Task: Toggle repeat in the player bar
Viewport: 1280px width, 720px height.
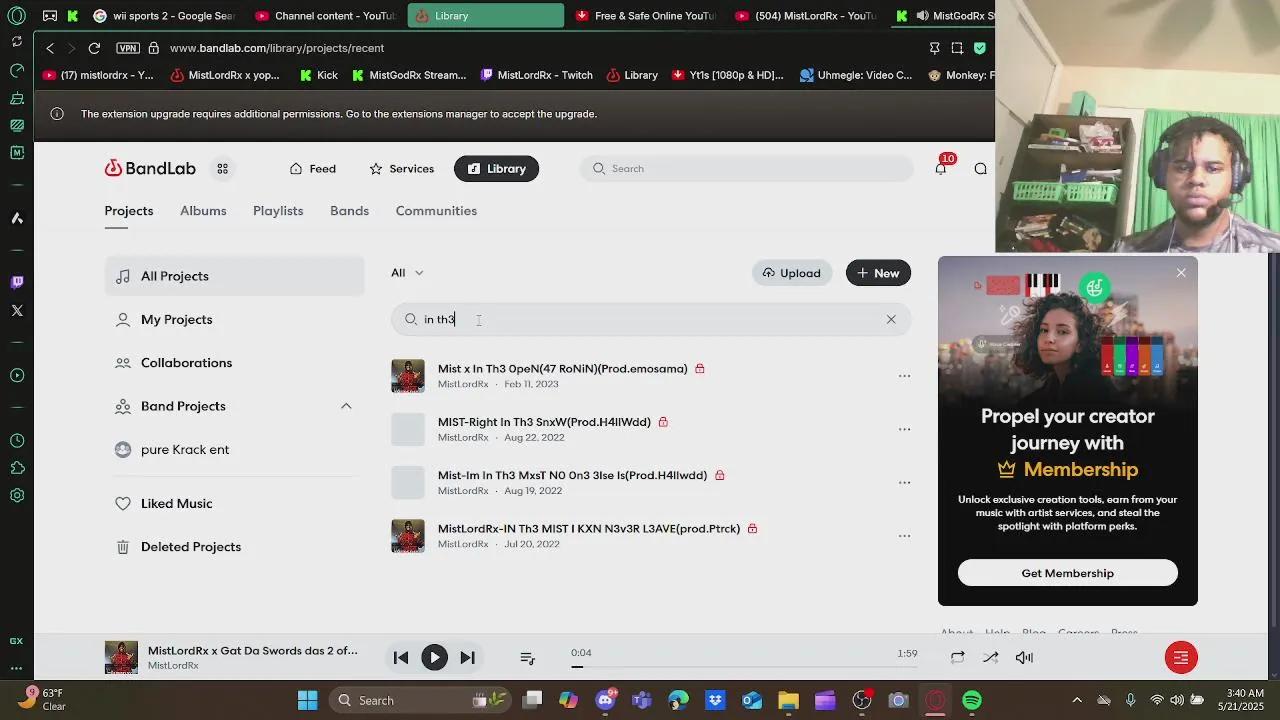Action: coord(958,657)
